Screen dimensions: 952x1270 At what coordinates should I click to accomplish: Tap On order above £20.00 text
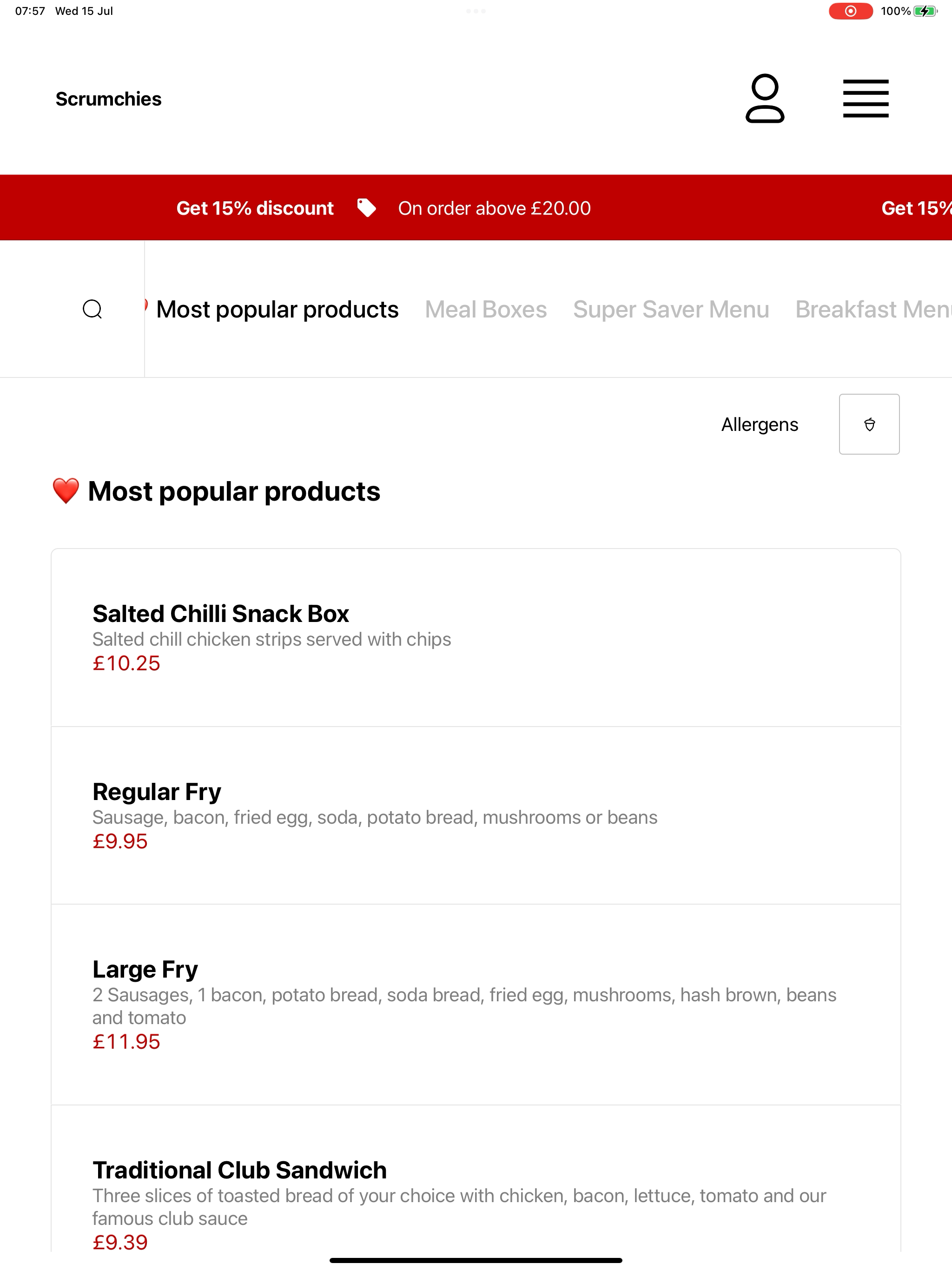coord(495,208)
